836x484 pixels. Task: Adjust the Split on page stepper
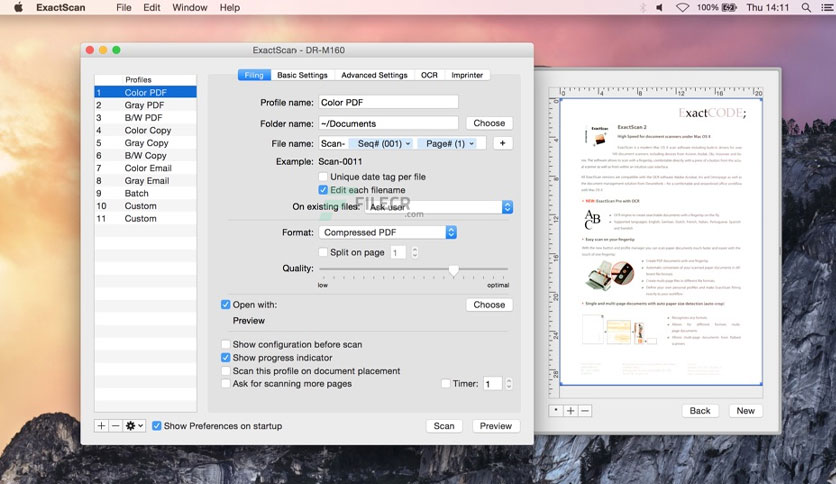click(415, 252)
